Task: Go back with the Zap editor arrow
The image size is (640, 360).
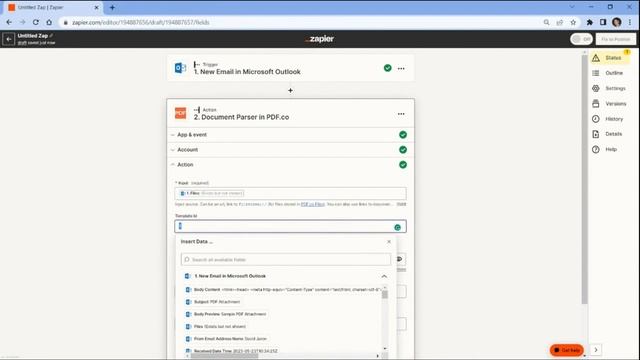Action: click(9, 39)
